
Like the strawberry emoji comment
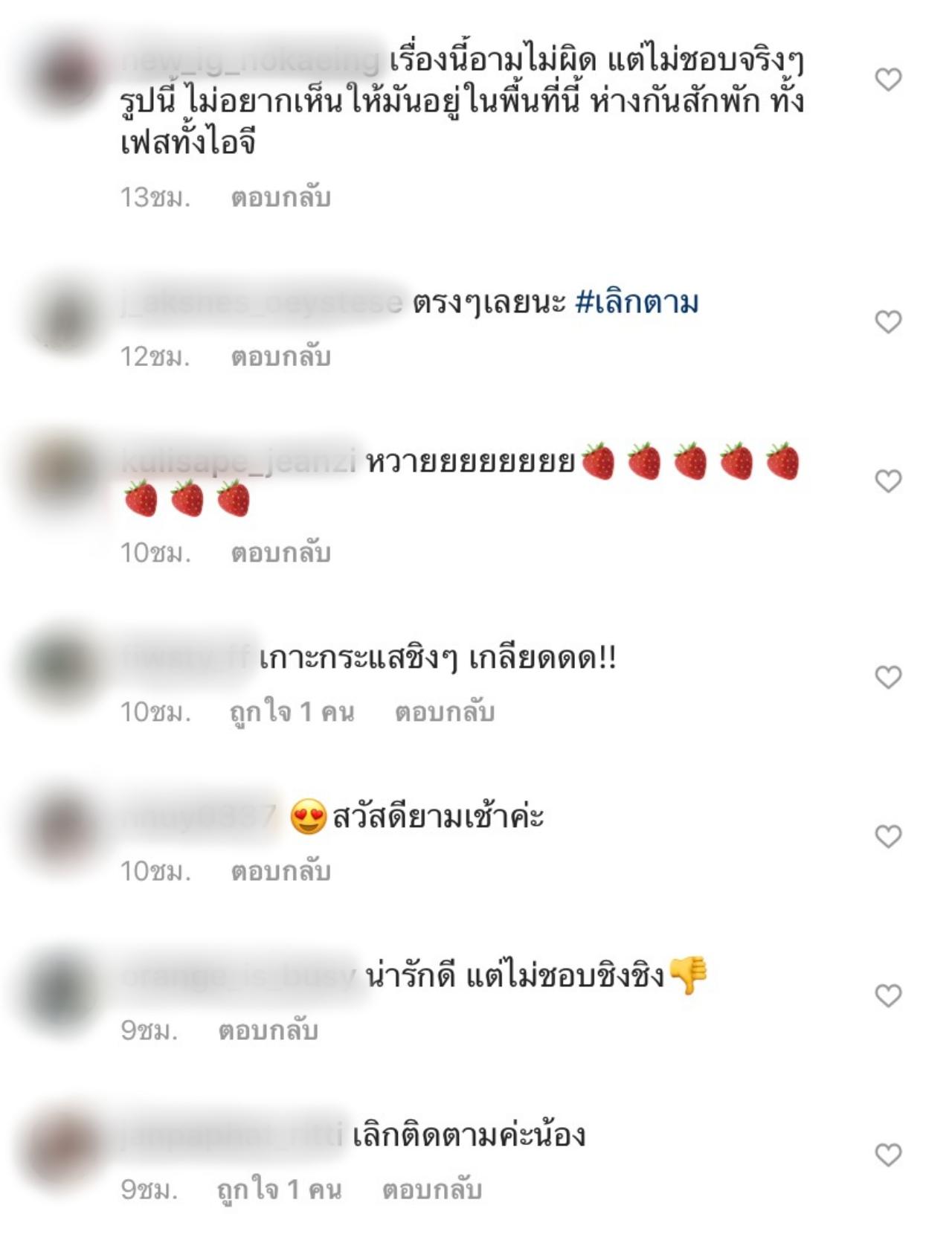pyautogui.click(x=888, y=481)
